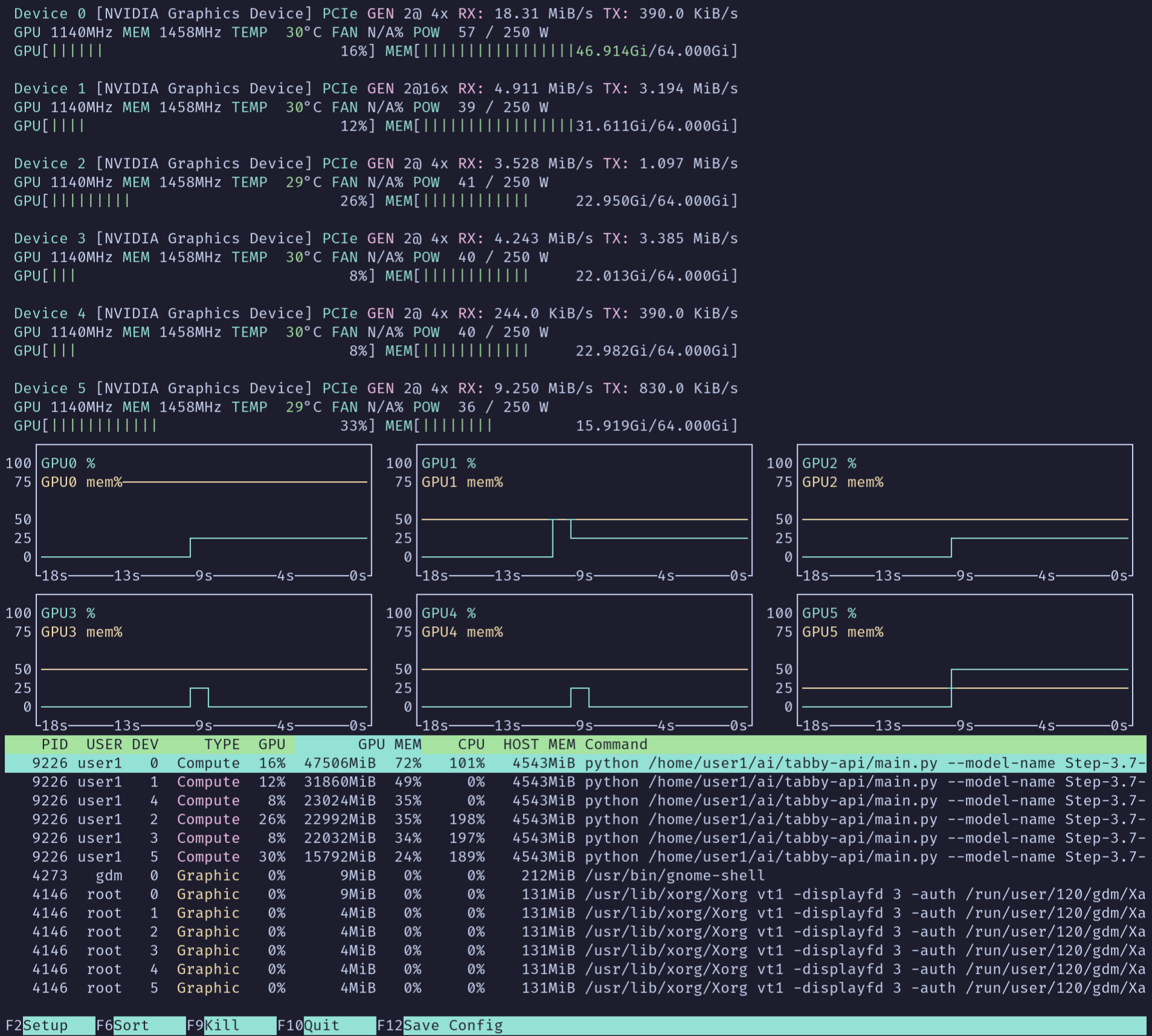Click Device 0 power reading "57 / 250 W"
1152x1036 pixels.
503,32
